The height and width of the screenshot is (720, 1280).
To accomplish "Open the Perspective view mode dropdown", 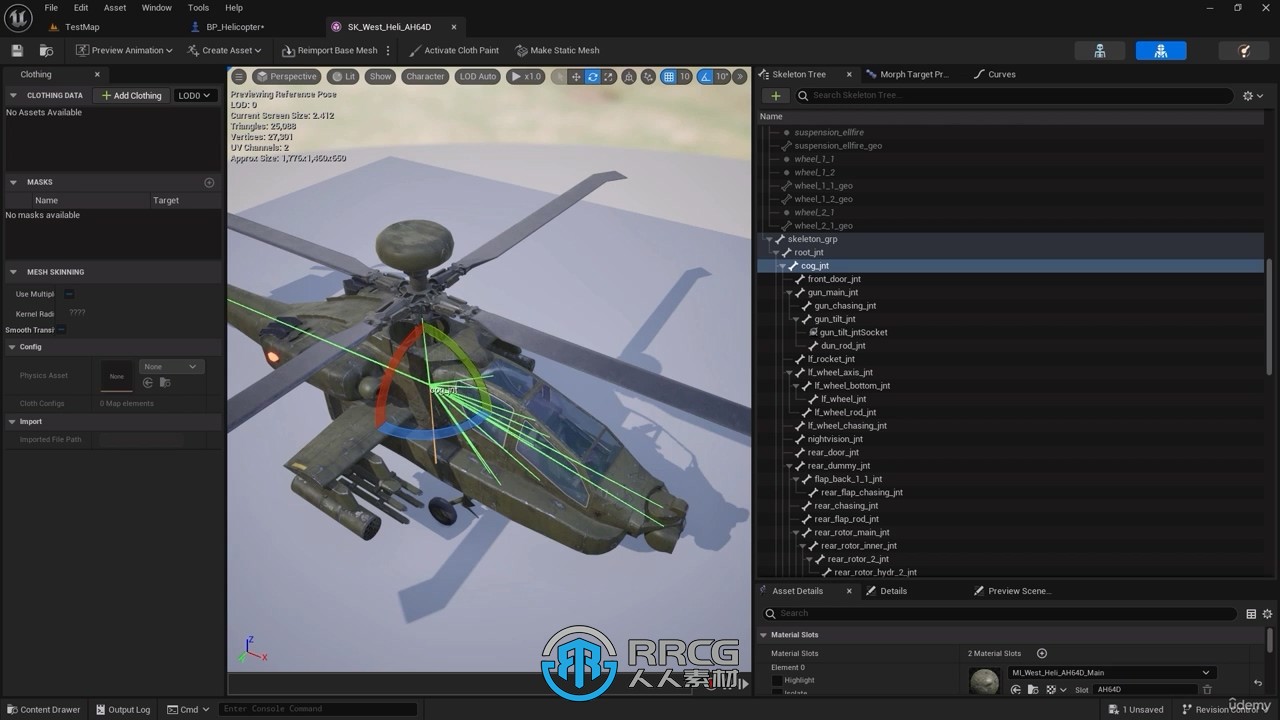I will tap(286, 76).
